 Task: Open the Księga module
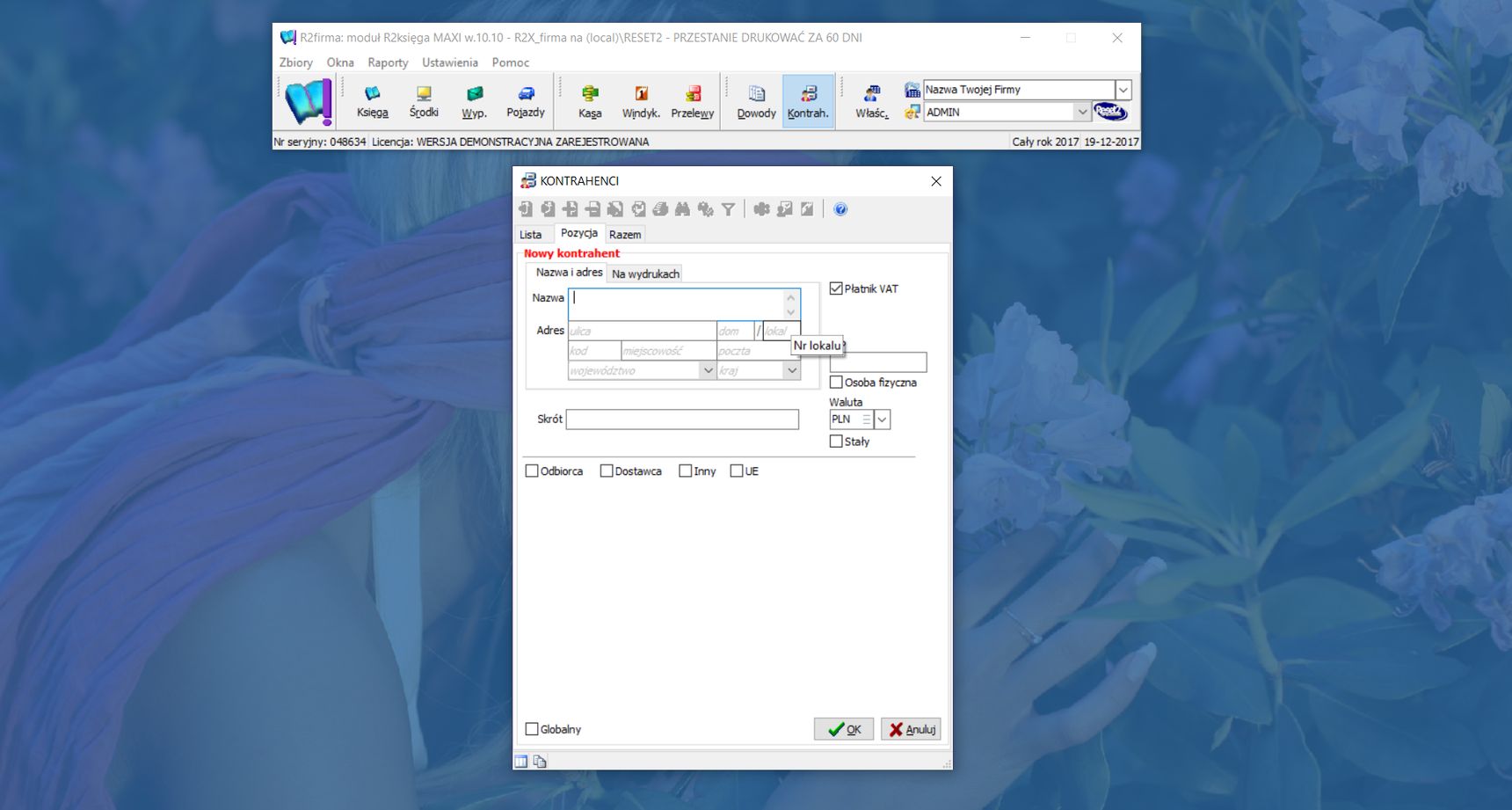(x=372, y=101)
